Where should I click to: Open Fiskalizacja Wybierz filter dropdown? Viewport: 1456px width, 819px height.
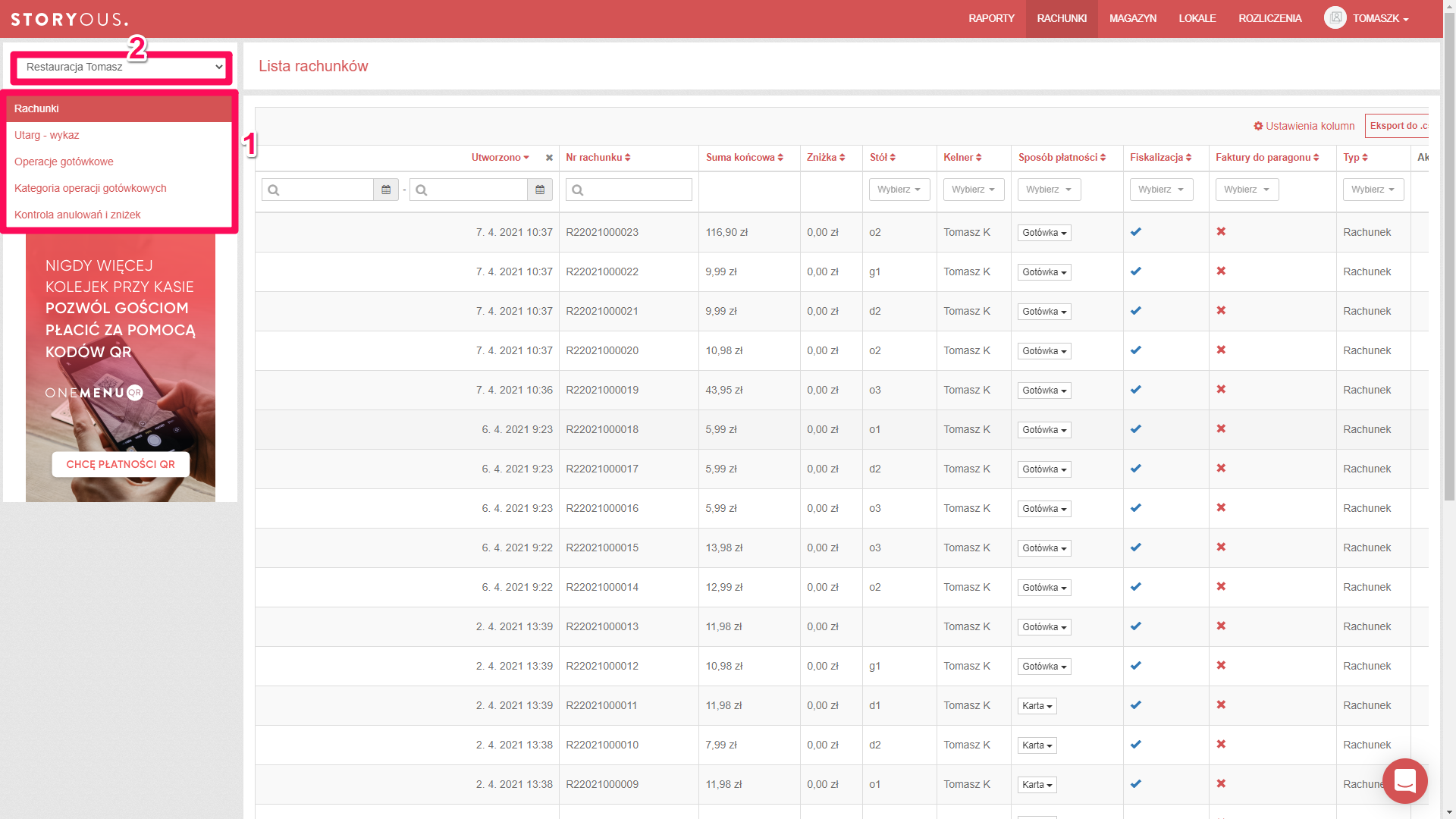tap(1161, 190)
